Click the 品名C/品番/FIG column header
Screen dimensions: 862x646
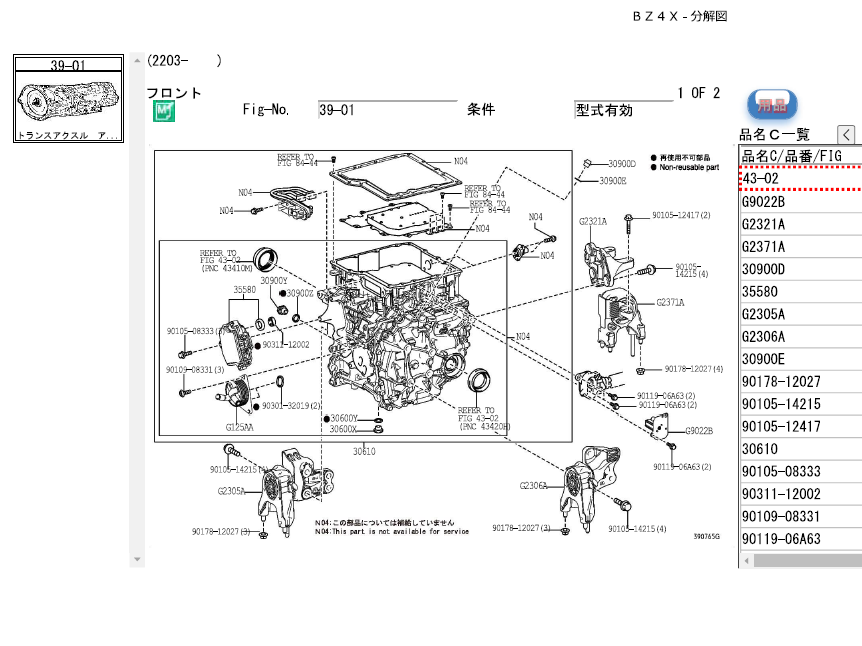[x=801, y=156]
